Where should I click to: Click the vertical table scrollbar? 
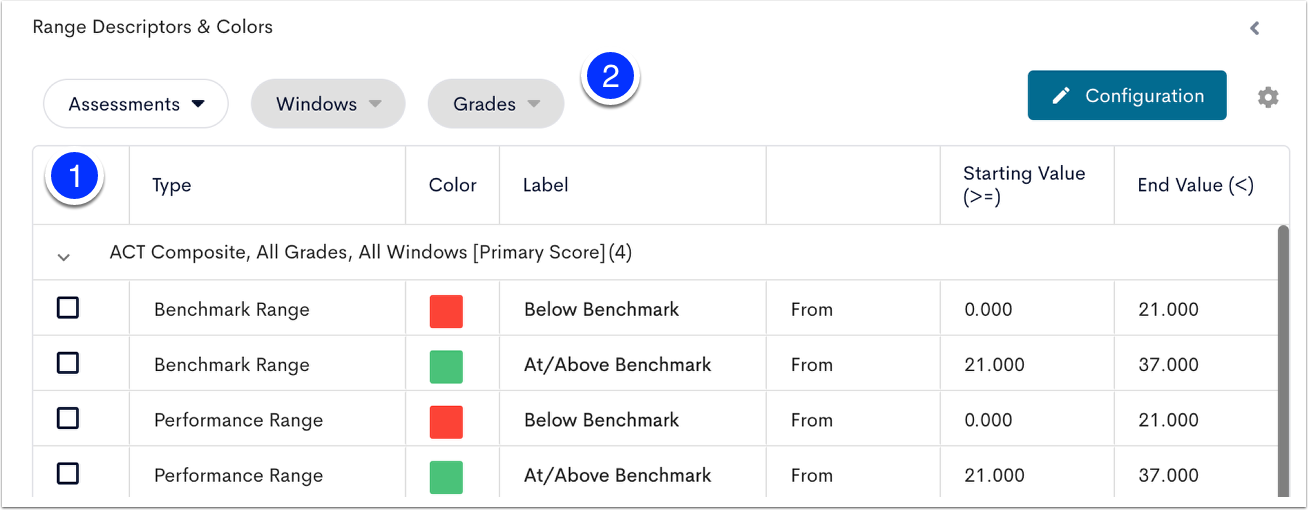[x=1283, y=360]
